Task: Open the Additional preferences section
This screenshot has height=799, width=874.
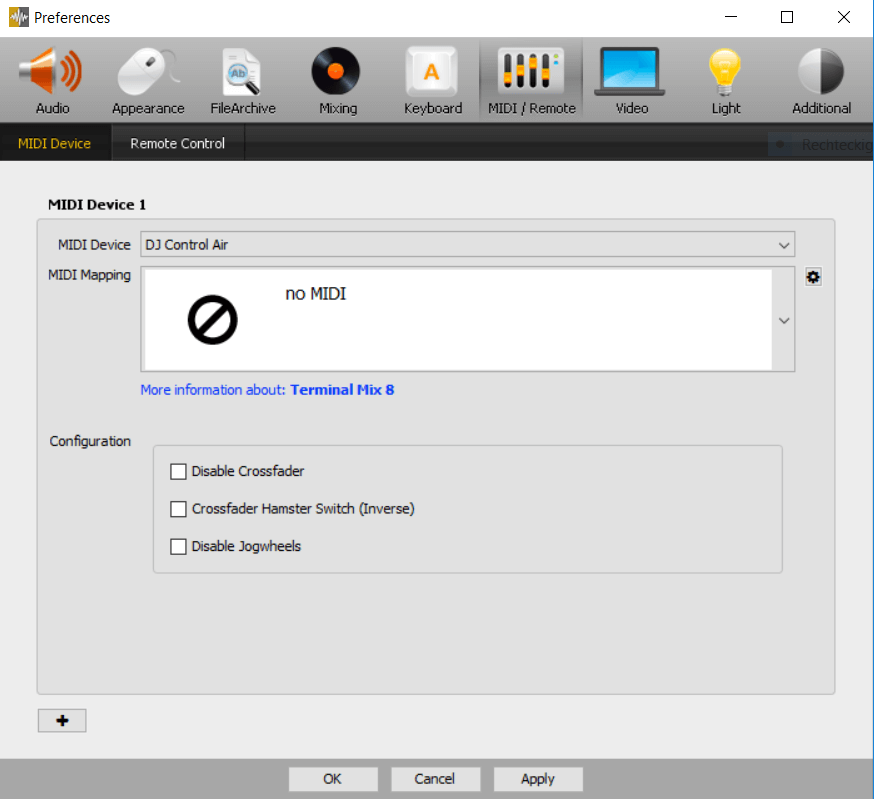Action: point(821,81)
